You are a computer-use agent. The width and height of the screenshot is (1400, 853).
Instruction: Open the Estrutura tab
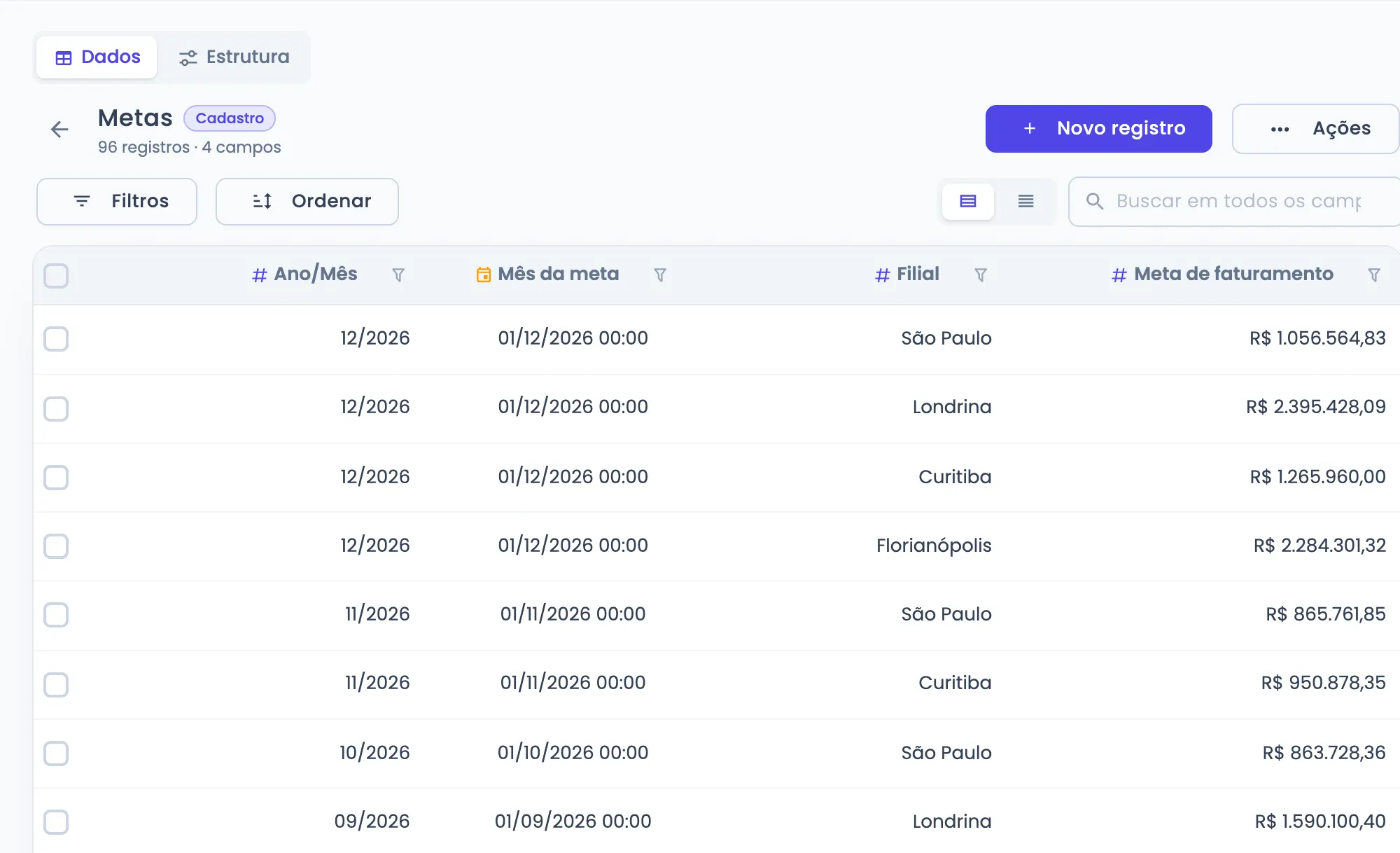click(234, 57)
